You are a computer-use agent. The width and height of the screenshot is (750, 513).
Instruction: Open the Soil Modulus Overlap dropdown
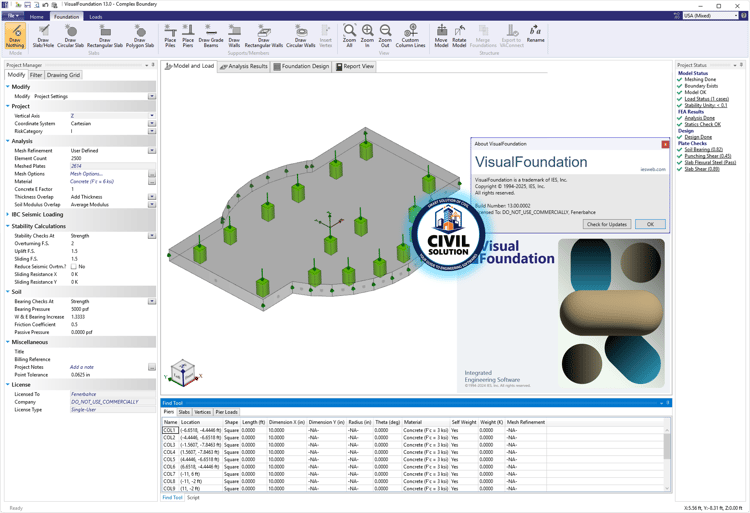[152, 205]
